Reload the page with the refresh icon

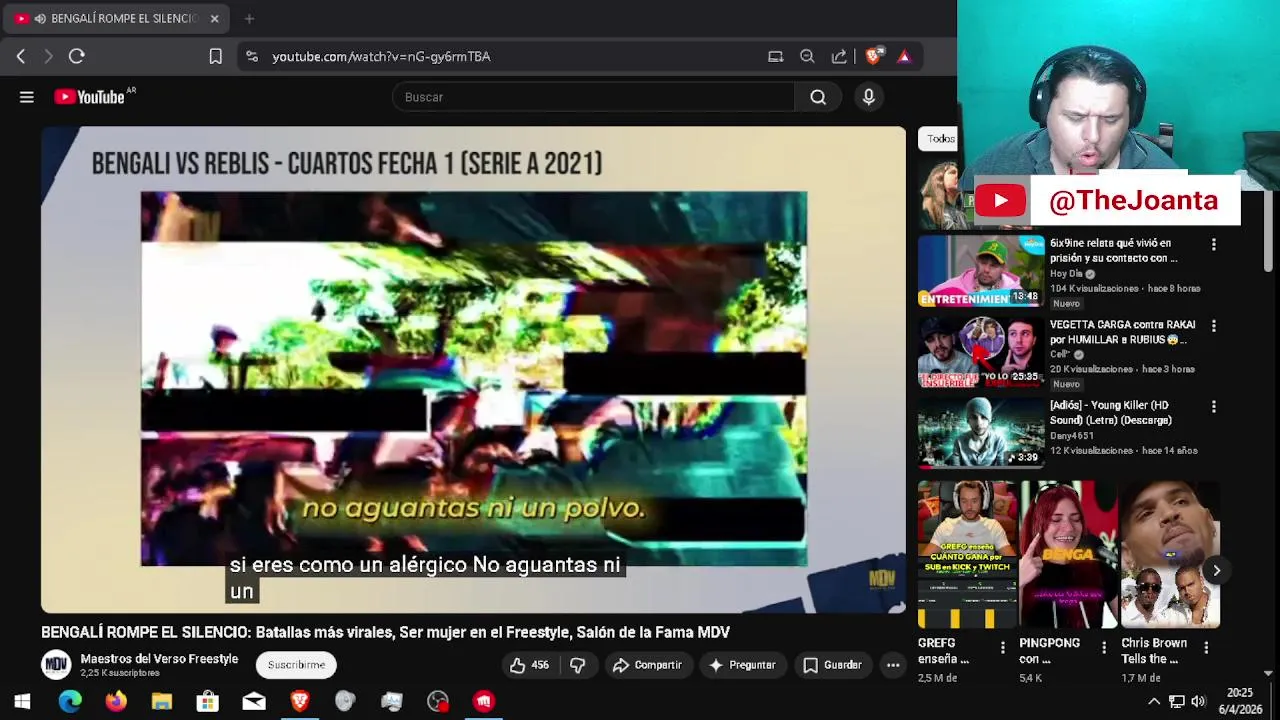(x=77, y=57)
